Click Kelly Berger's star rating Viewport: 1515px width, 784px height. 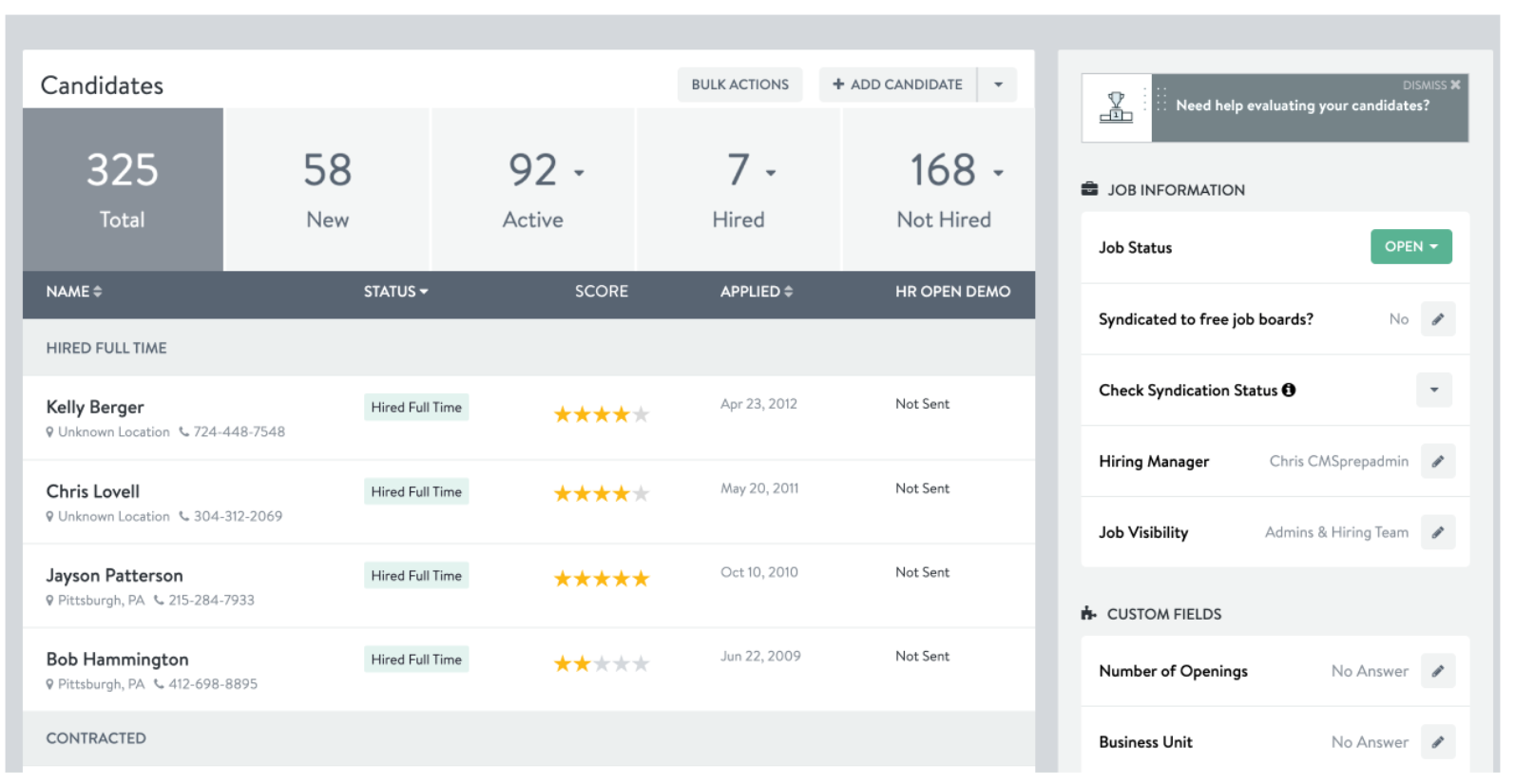tap(602, 414)
